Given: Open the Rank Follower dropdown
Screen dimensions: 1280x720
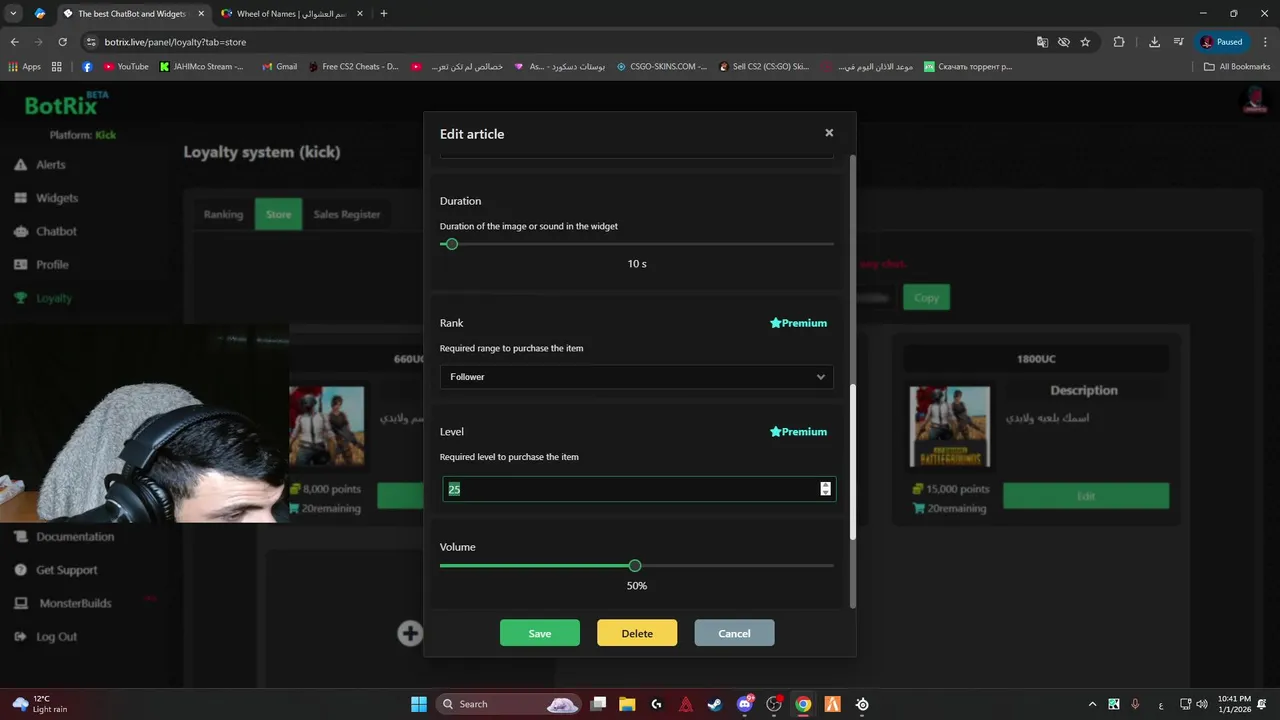Looking at the screenshot, I should click(x=637, y=377).
